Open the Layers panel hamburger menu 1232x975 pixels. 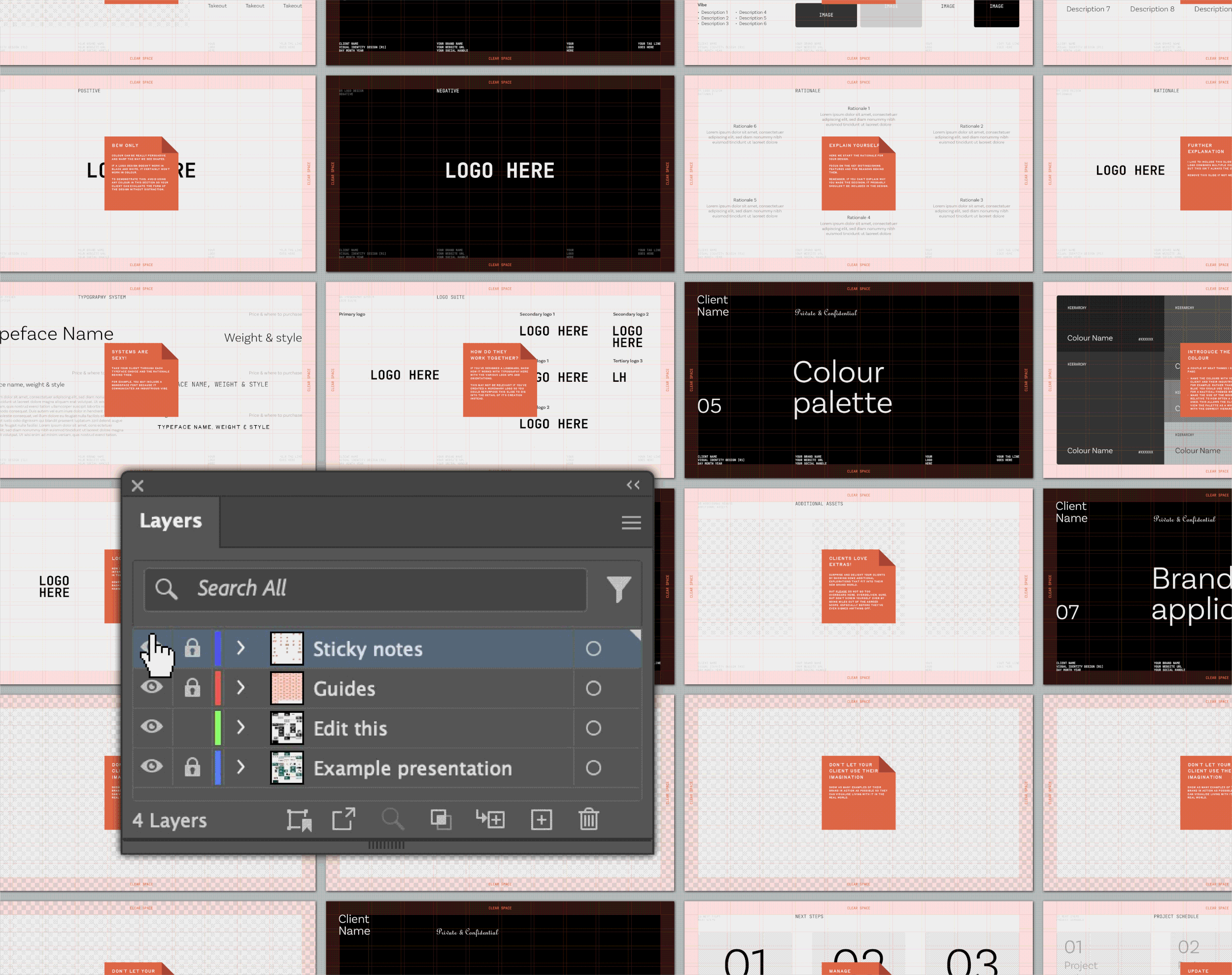tap(631, 522)
